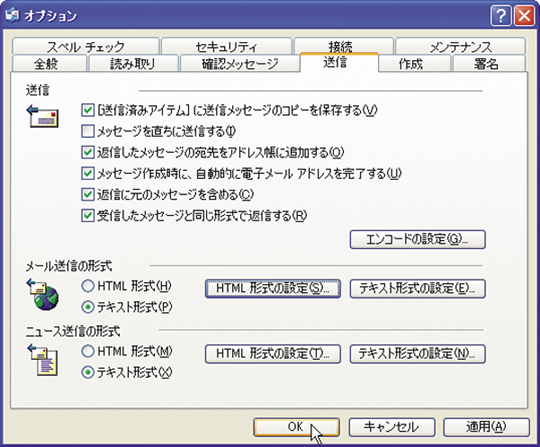Viewport: 540px width, 447px height.
Task: Switch to the セキュリティ tab
Action: tap(226, 46)
